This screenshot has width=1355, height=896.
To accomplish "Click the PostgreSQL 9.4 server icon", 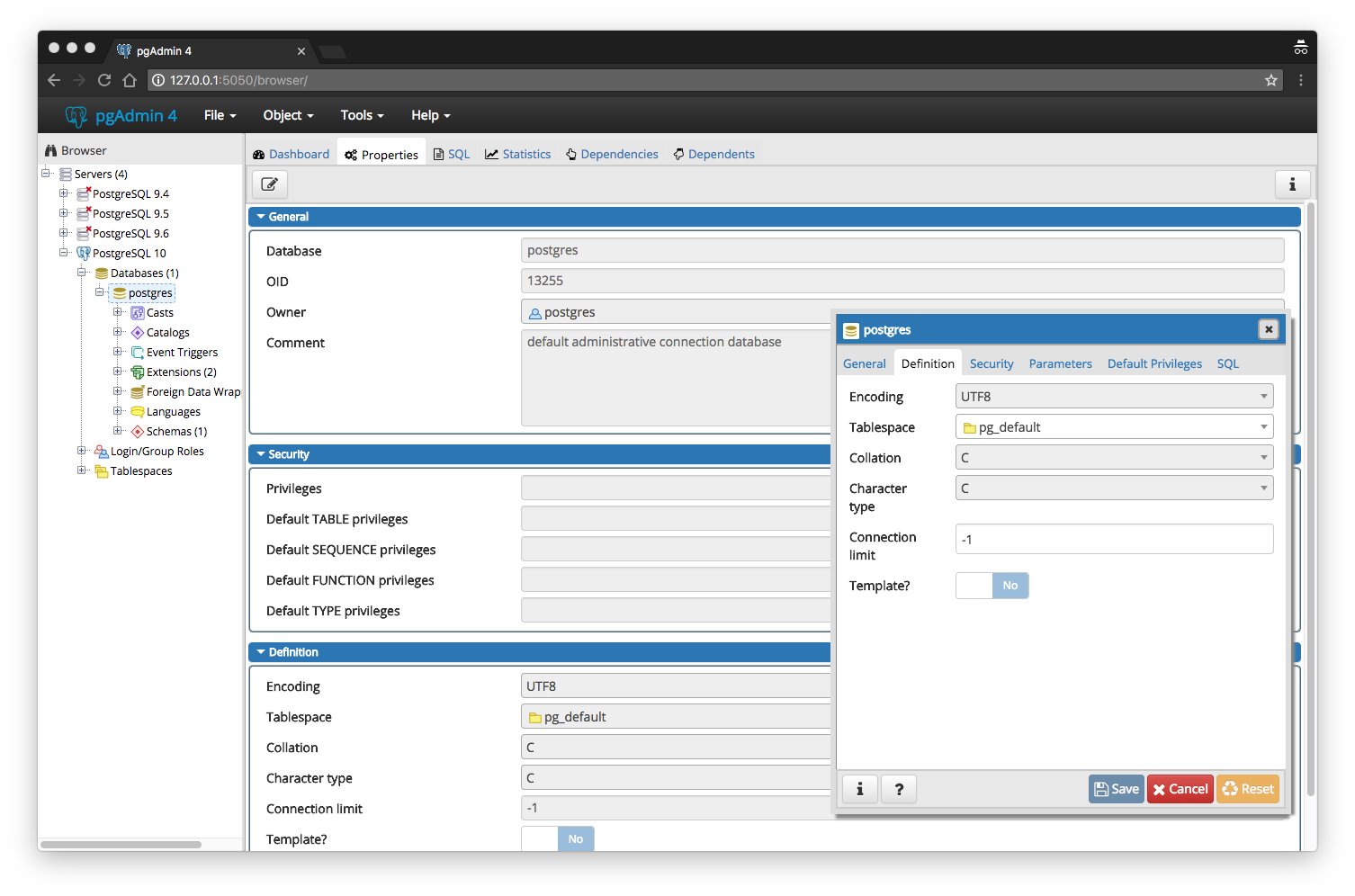I will 84,193.
